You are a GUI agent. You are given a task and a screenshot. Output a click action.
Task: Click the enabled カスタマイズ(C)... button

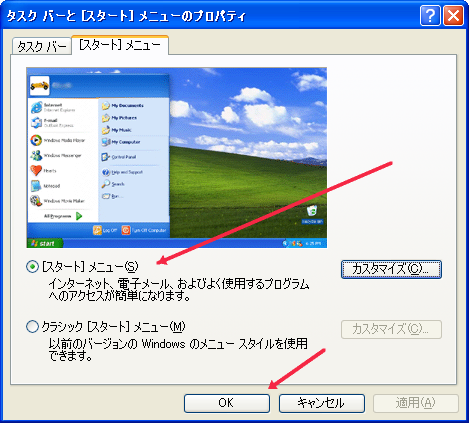pyautogui.click(x=391, y=269)
